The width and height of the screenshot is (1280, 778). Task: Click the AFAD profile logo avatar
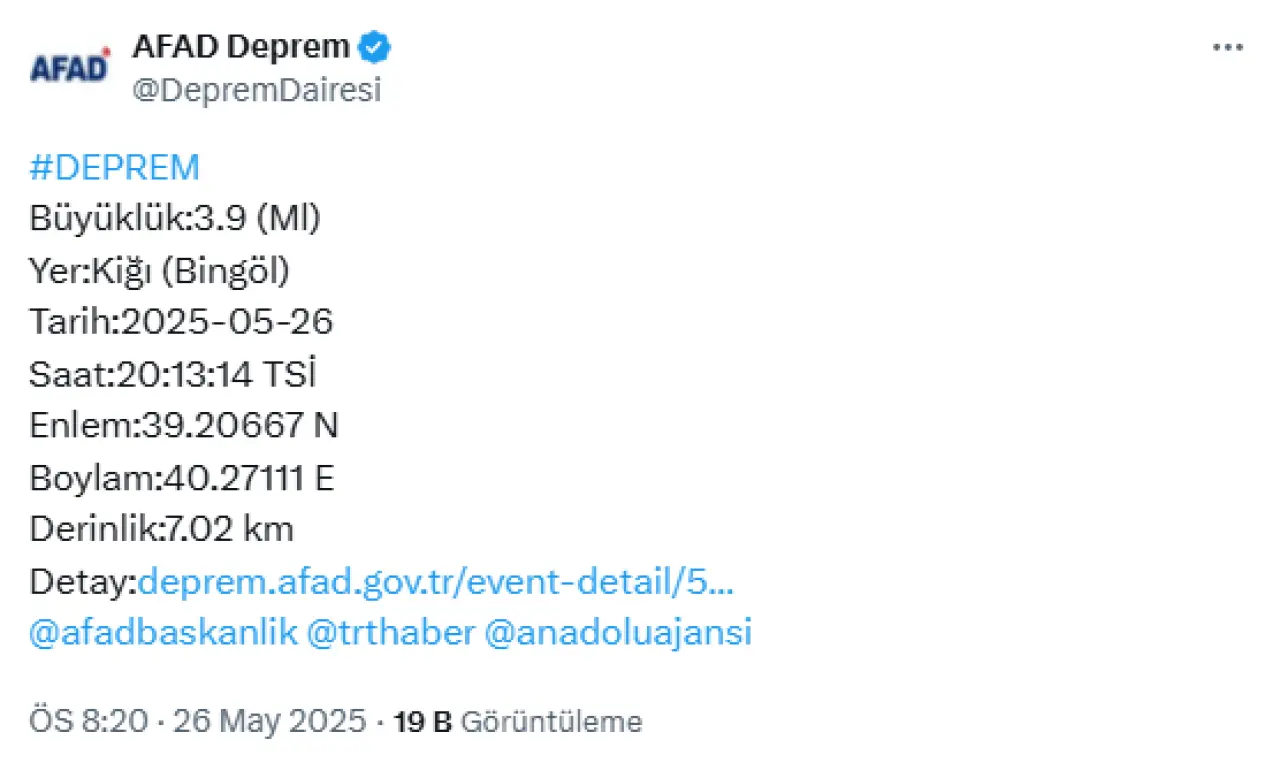pos(70,68)
